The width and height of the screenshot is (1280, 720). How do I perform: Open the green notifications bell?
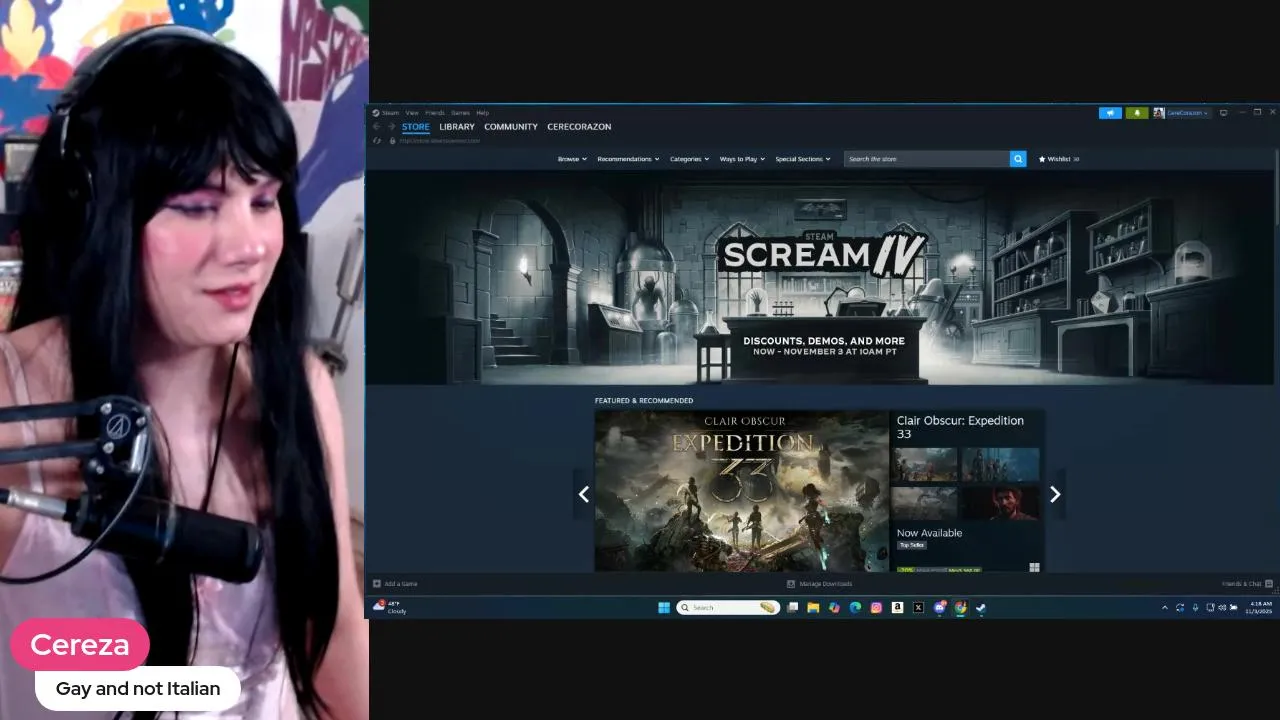coord(1137,113)
